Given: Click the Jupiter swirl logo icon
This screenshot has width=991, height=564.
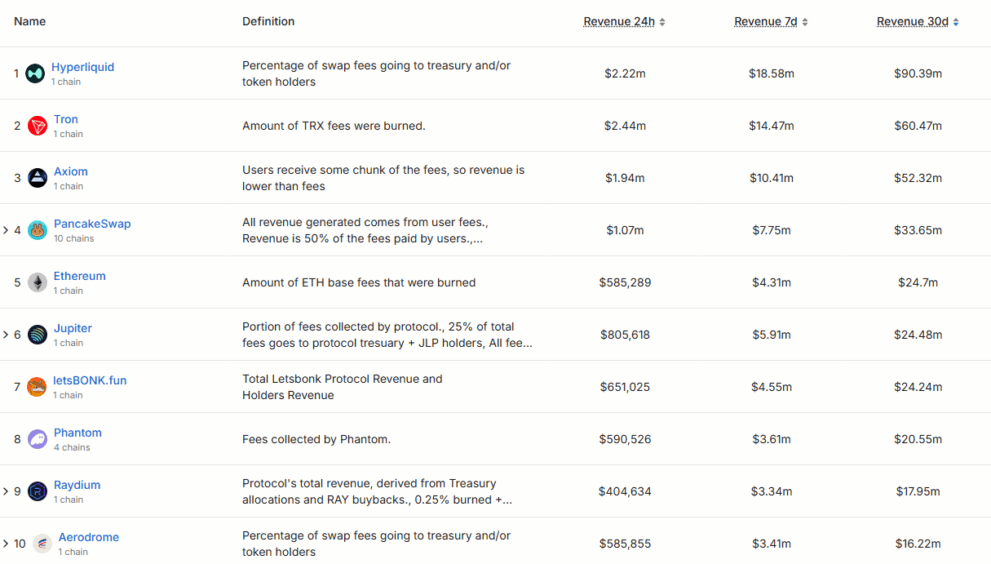Looking at the screenshot, I should (x=37, y=334).
